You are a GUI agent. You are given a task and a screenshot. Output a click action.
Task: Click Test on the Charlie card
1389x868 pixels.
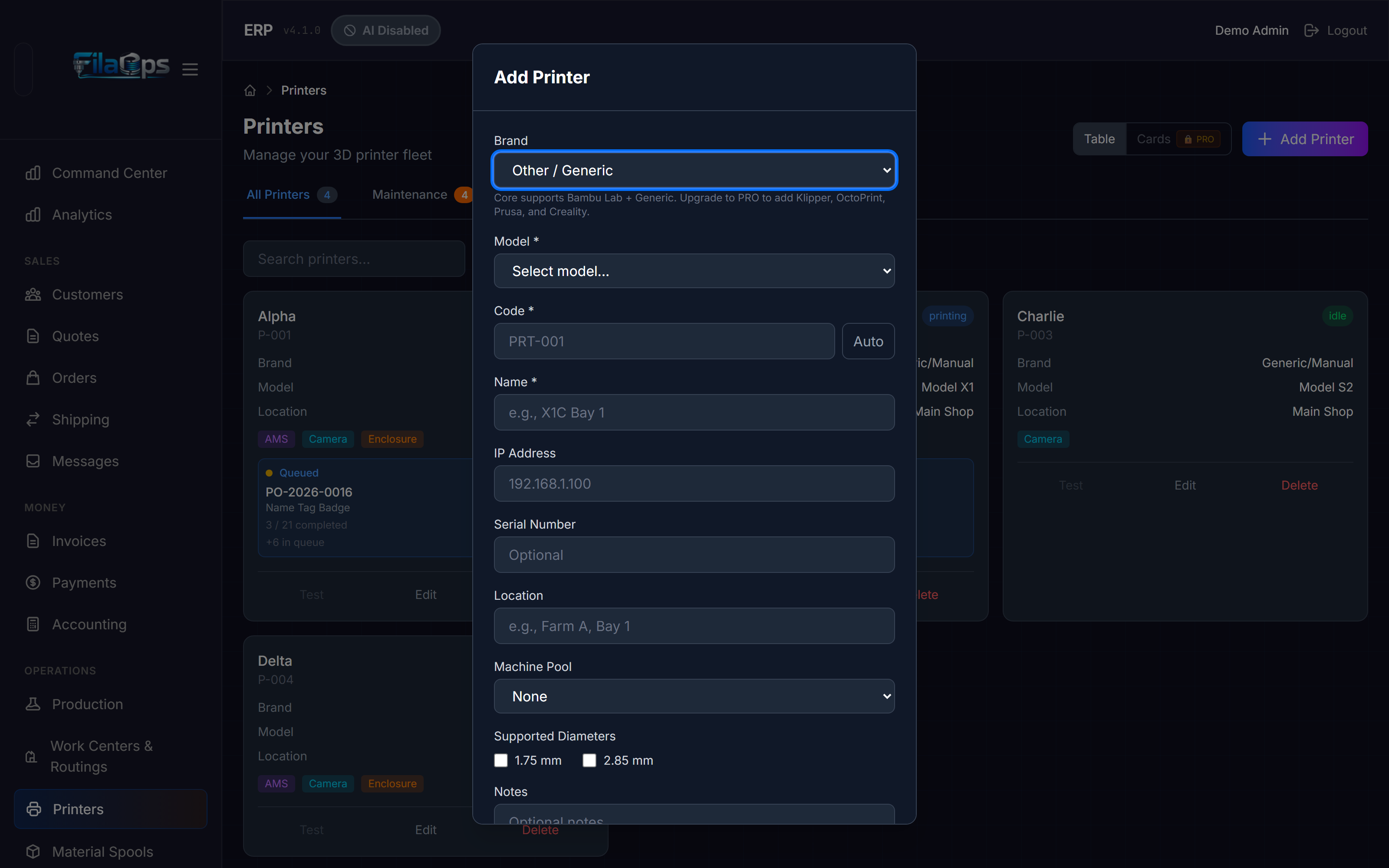coord(1070,485)
